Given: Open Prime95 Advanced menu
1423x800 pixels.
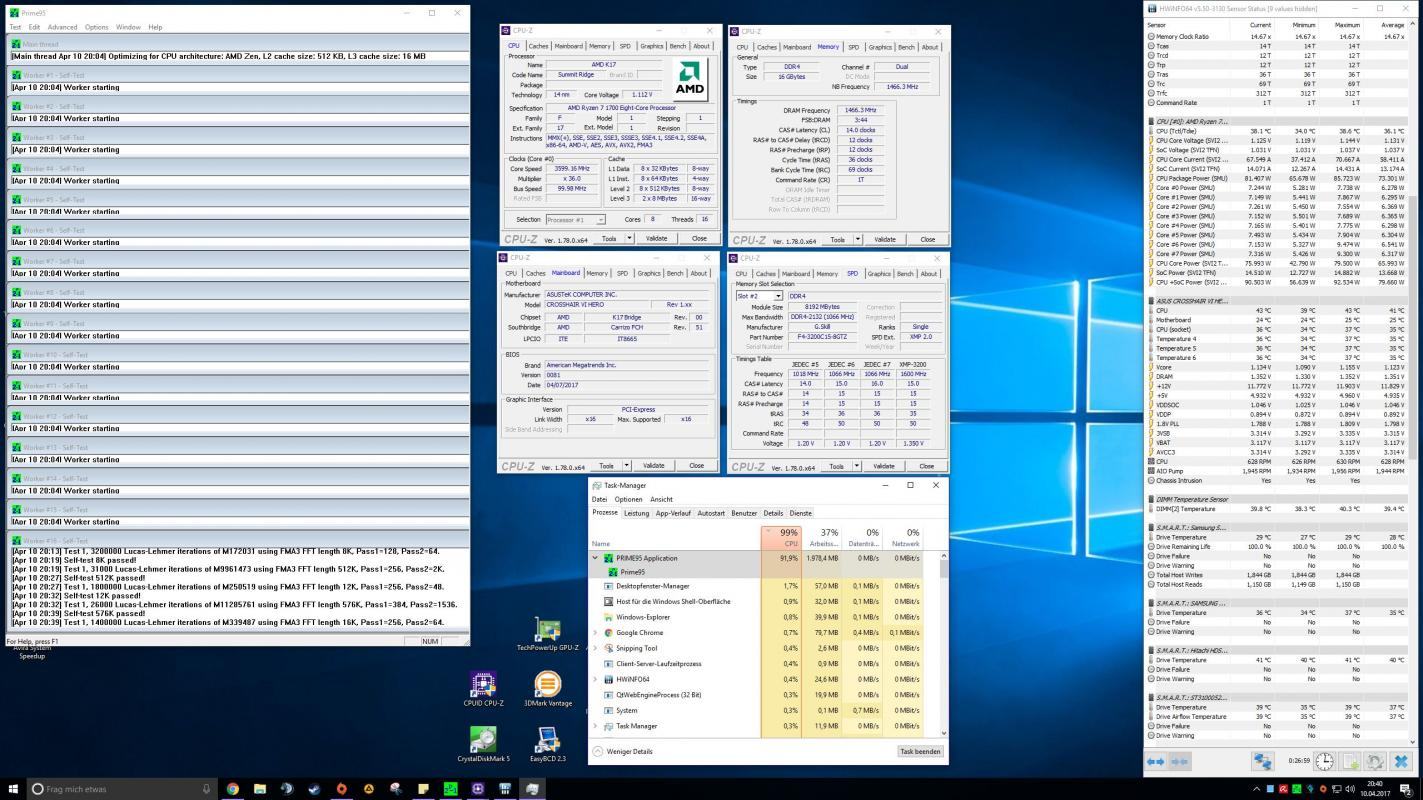Looking at the screenshot, I should tap(62, 27).
